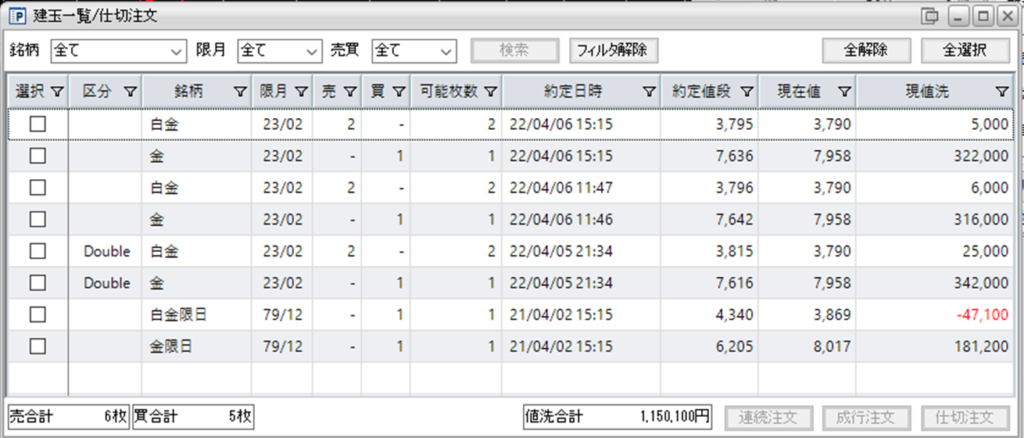Viewport: 1024px width, 438px height.
Task: Tick the checkbox for Double 金 row
Action: pyautogui.click(x=37, y=283)
